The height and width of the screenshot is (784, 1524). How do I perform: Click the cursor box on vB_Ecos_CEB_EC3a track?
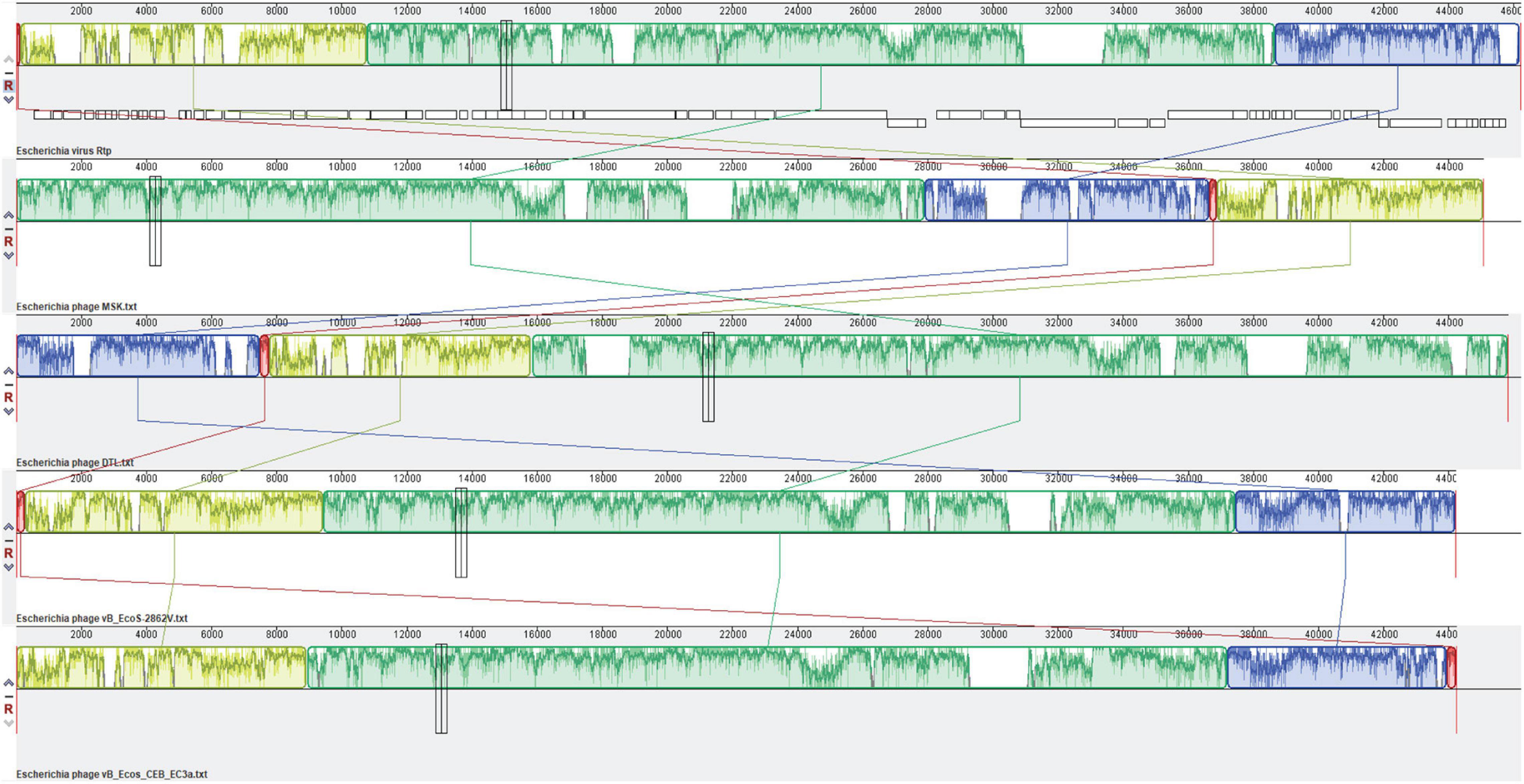coord(441,689)
